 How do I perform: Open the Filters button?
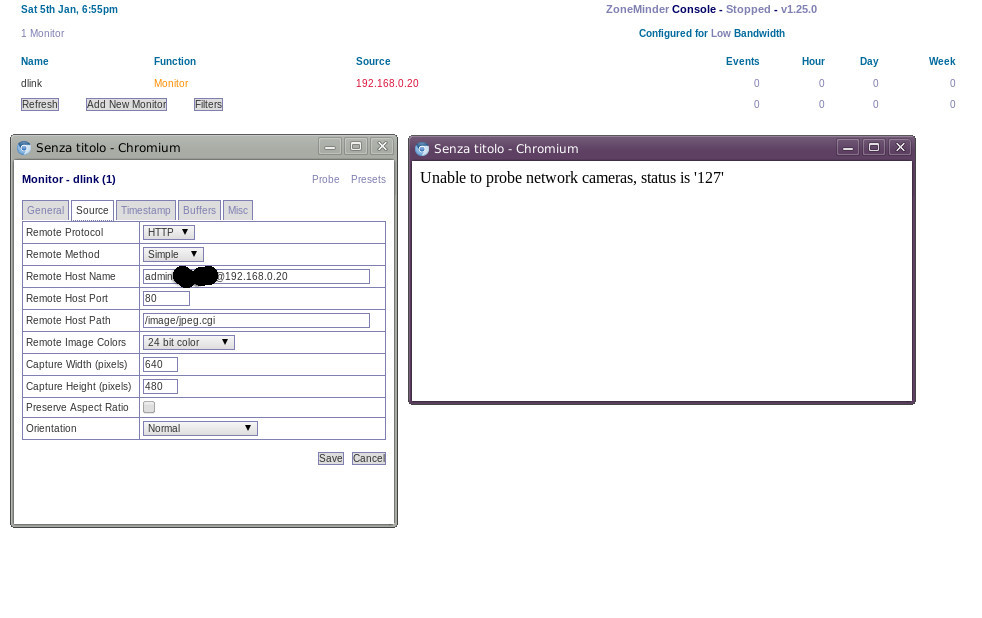pos(208,105)
